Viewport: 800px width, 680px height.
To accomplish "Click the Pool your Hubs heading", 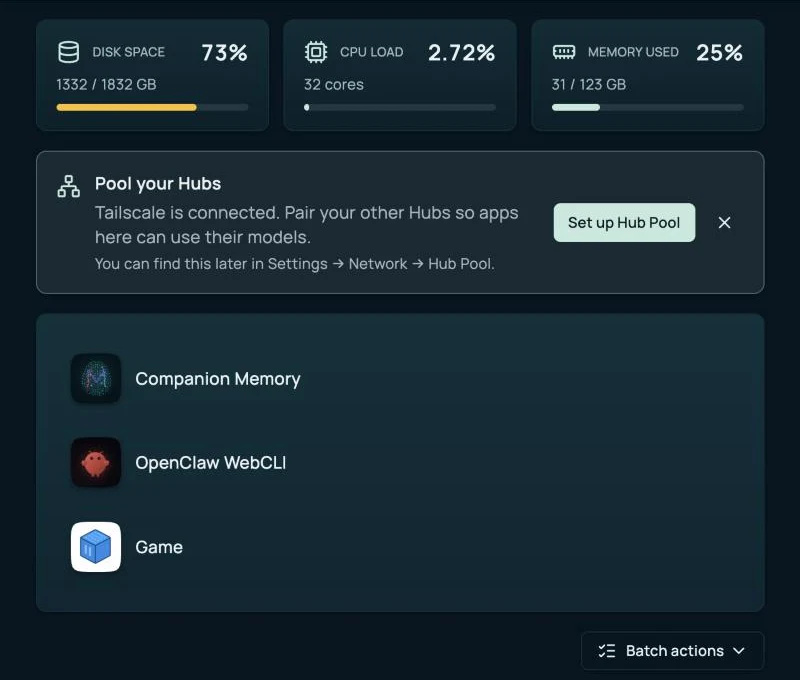I will tap(158, 184).
